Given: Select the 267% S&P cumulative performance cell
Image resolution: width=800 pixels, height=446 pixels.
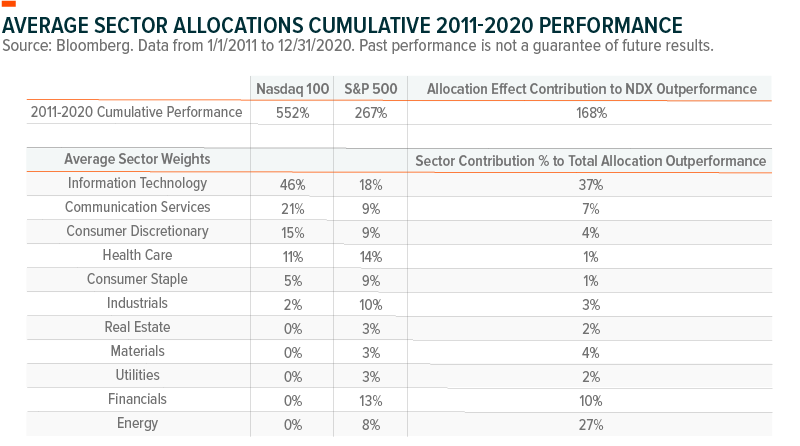Looking at the screenshot, I should (x=370, y=113).
